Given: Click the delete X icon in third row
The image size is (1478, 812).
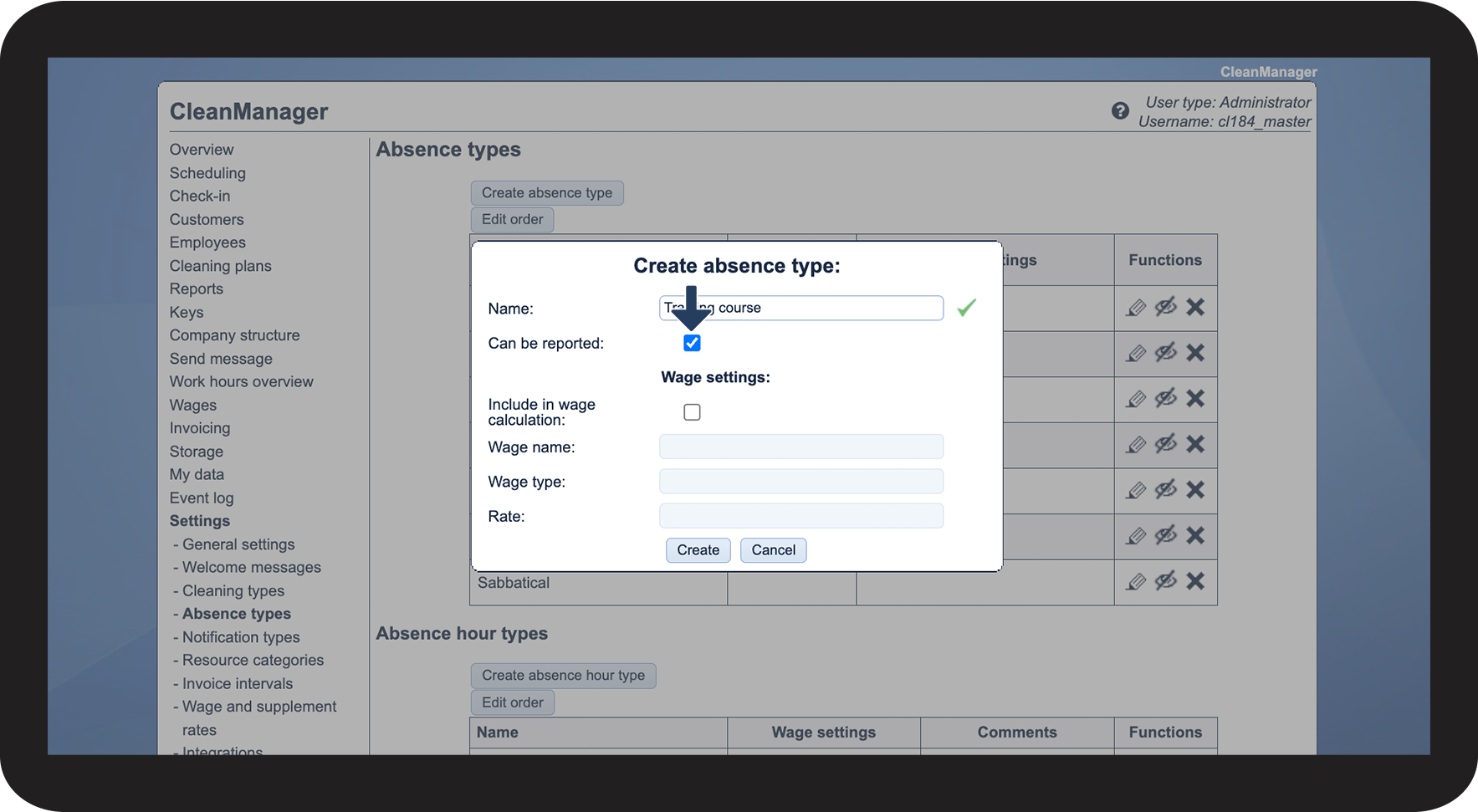Looking at the screenshot, I should click(1195, 398).
